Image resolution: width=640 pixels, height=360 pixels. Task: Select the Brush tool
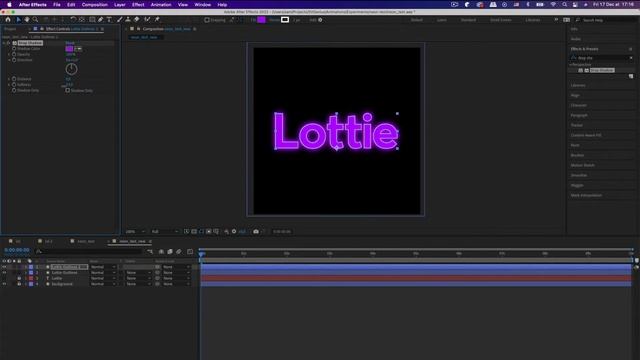(120, 20)
